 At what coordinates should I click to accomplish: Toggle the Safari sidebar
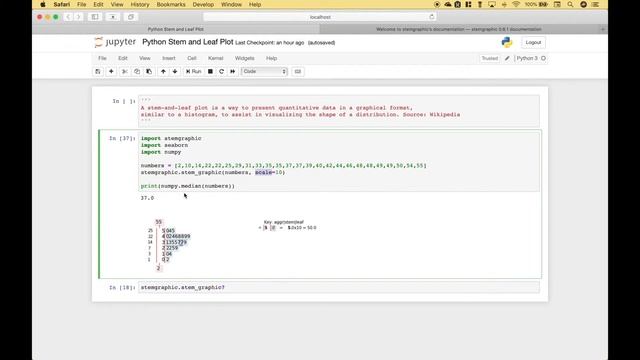click(x=95, y=17)
